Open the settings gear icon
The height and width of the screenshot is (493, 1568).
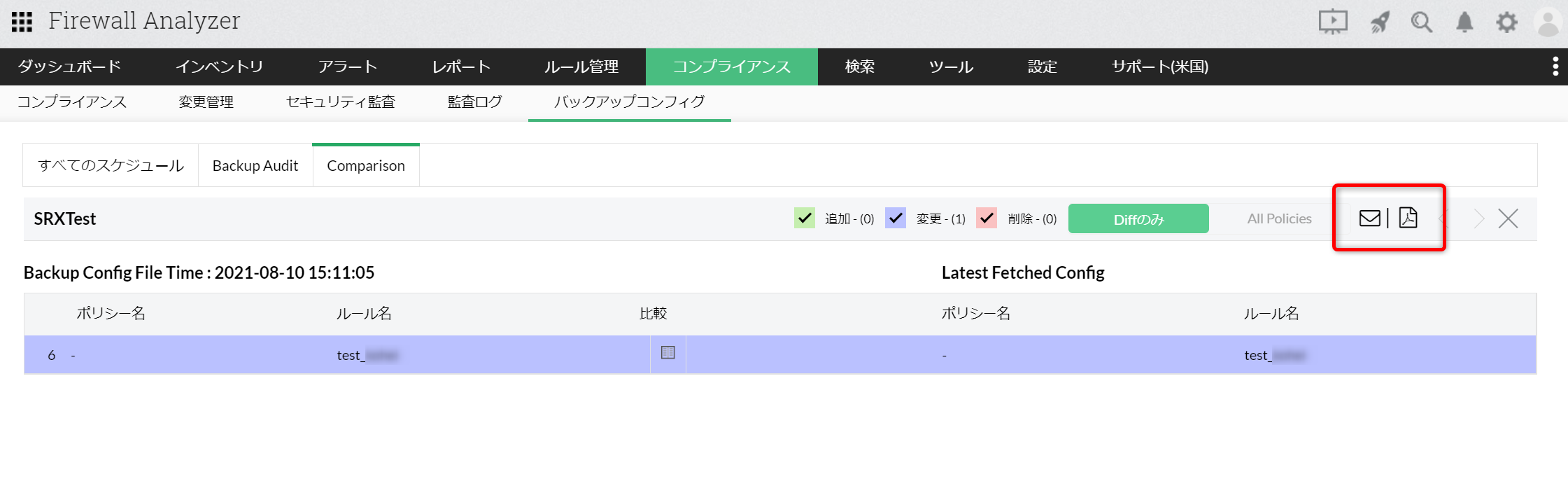(x=1506, y=22)
